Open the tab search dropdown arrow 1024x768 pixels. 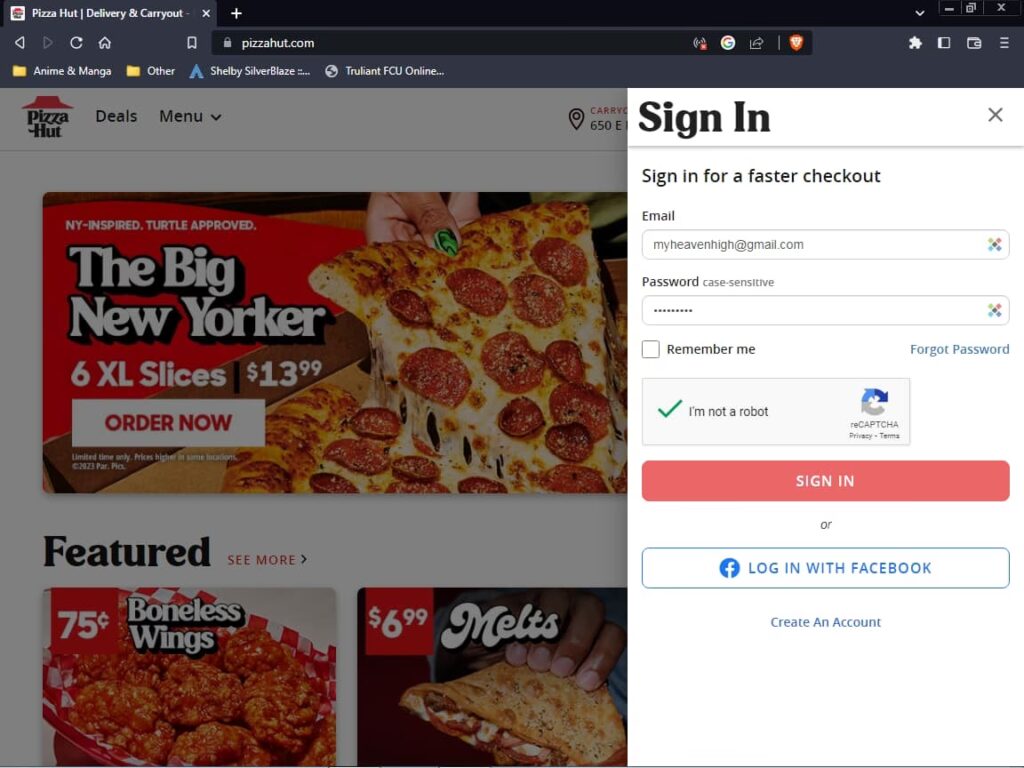920,13
